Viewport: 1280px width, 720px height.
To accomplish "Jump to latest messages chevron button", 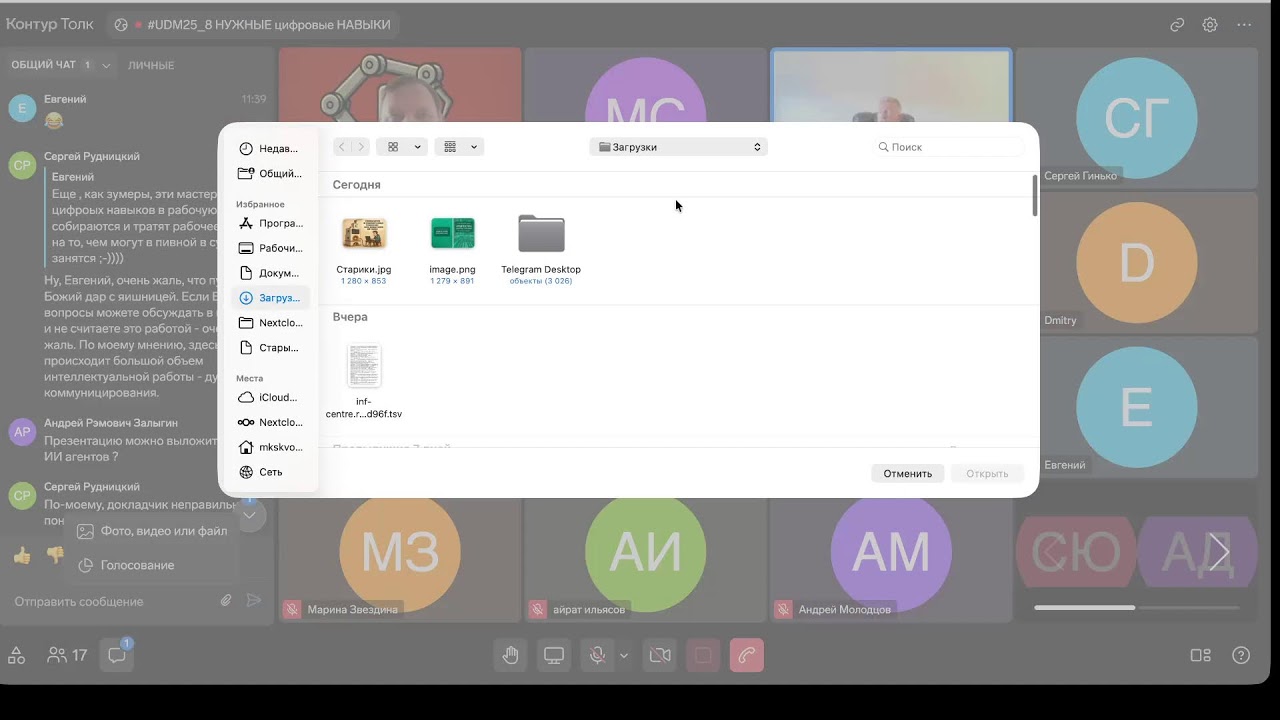I will (251, 516).
